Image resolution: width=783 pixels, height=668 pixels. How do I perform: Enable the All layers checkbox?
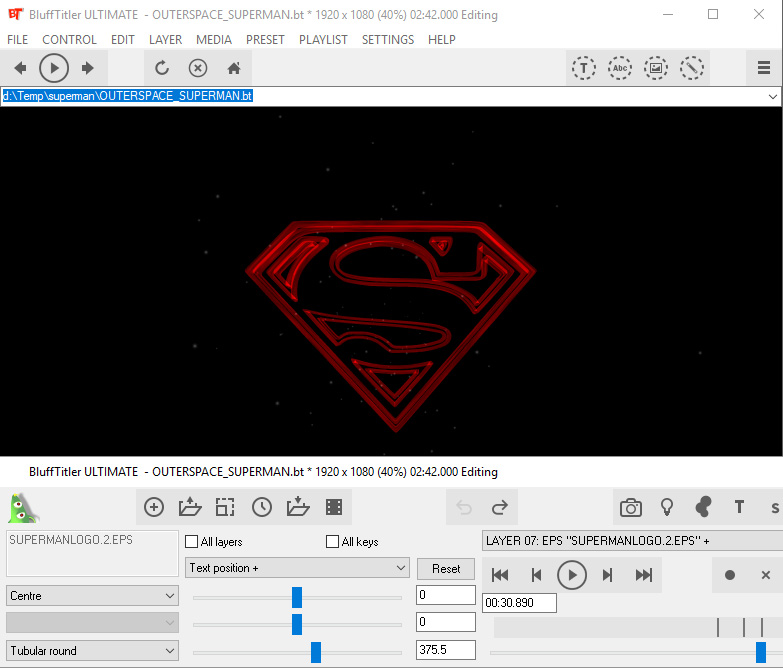point(192,542)
